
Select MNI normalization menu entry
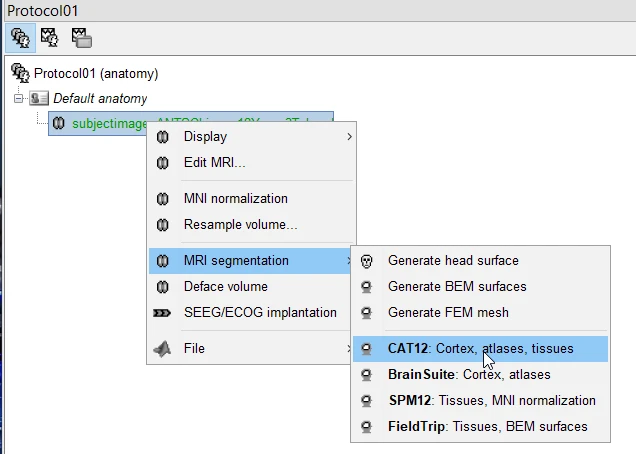pyautogui.click(x=235, y=198)
